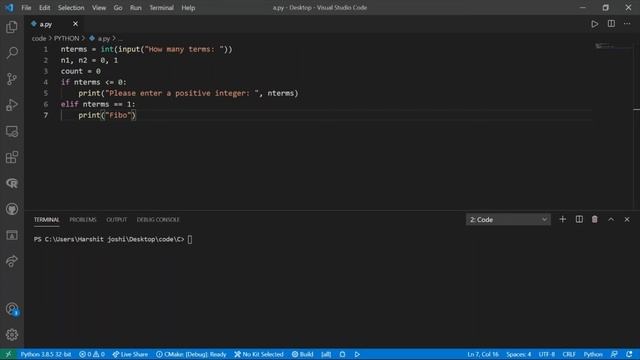Image resolution: width=640 pixels, height=360 pixels.
Task: Switch to the DEBUG CONSOLE tab
Action: coord(158,220)
